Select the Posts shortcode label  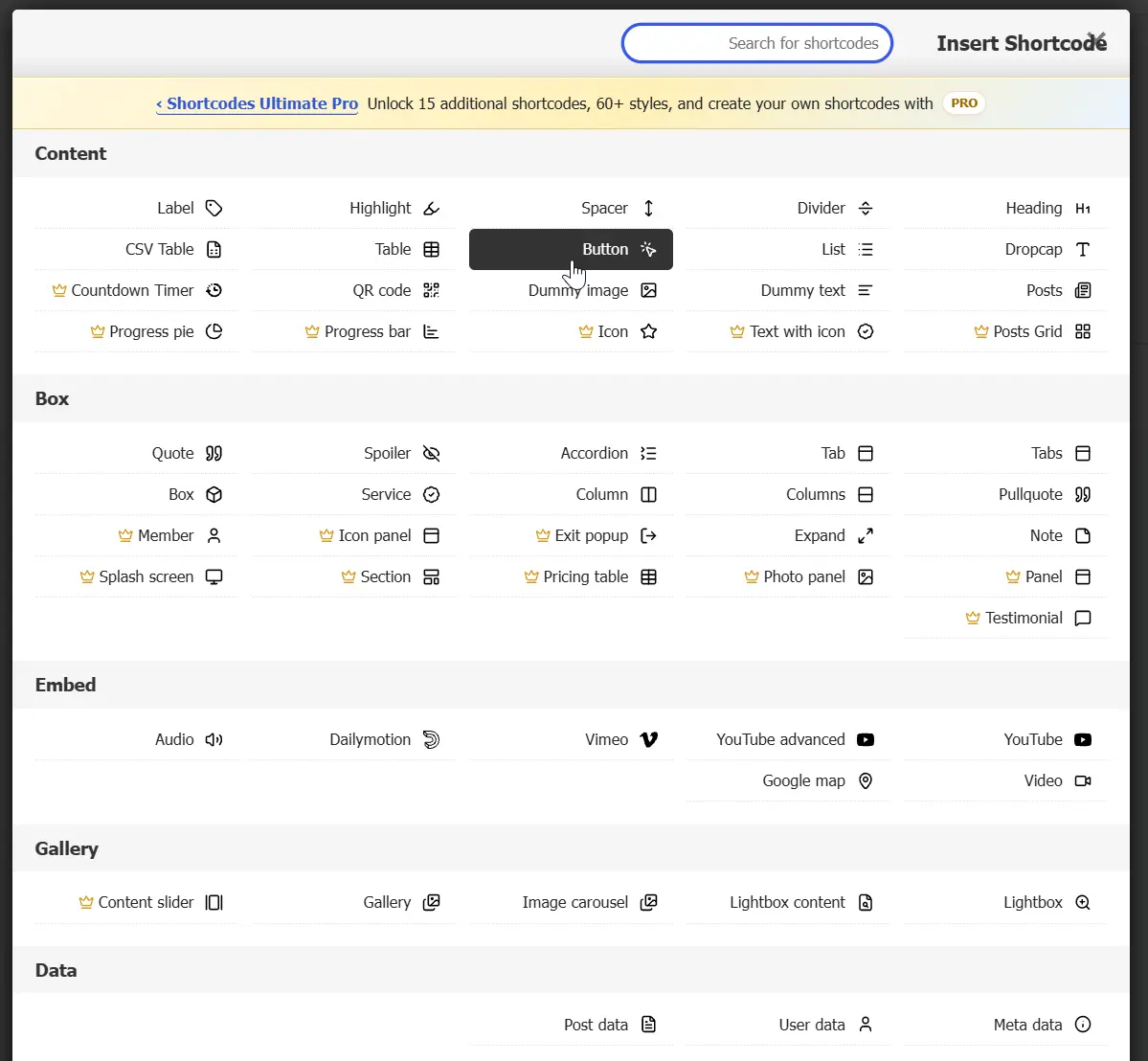(1044, 291)
